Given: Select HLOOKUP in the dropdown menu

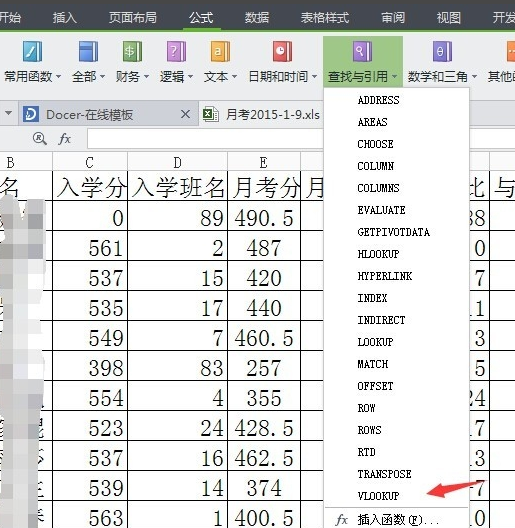Looking at the screenshot, I should pos(378,254).
